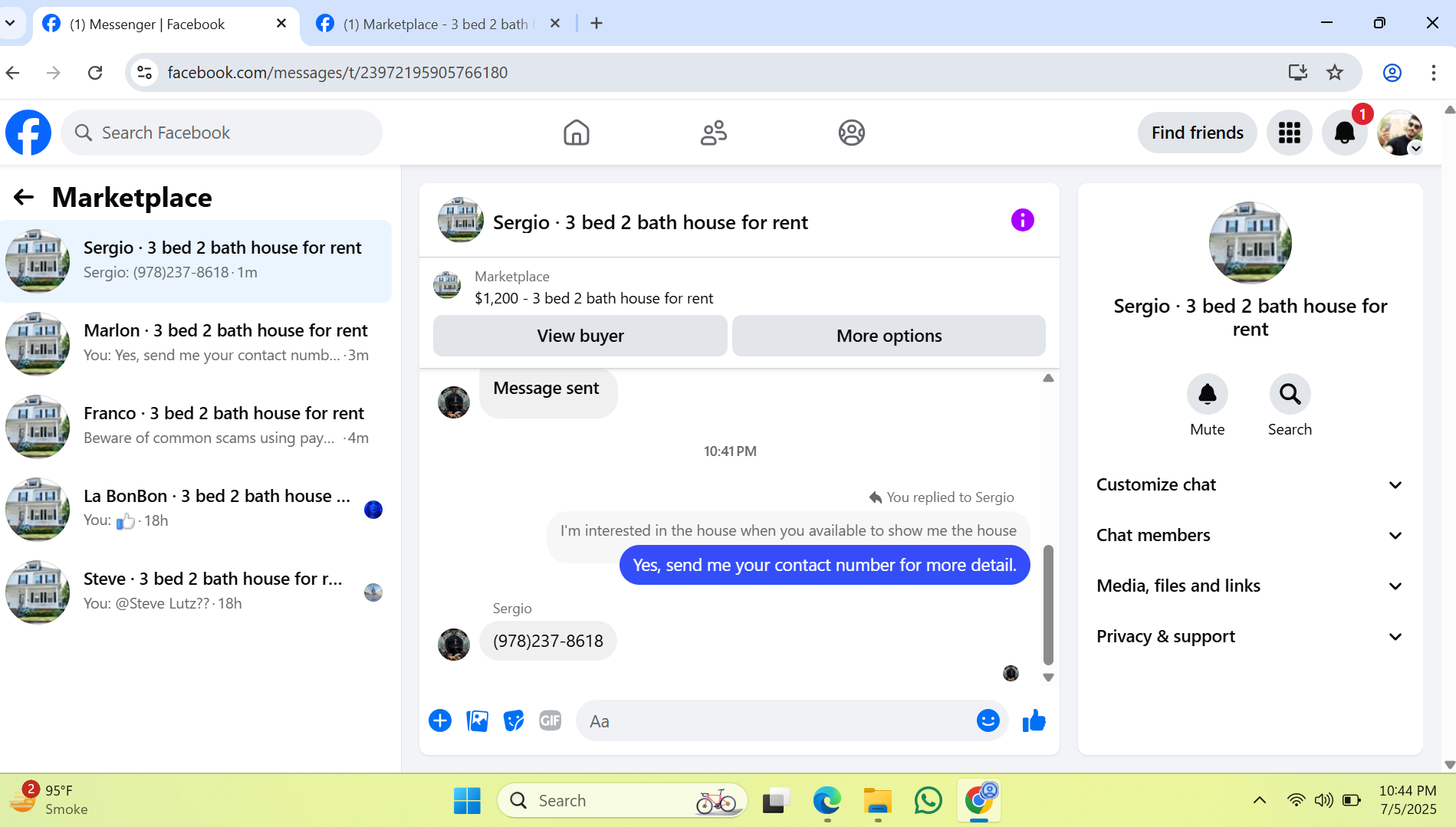Screen dimensions: 1456x827
Task: Open Steve's house for rent conversation
Action: (196, 591)
